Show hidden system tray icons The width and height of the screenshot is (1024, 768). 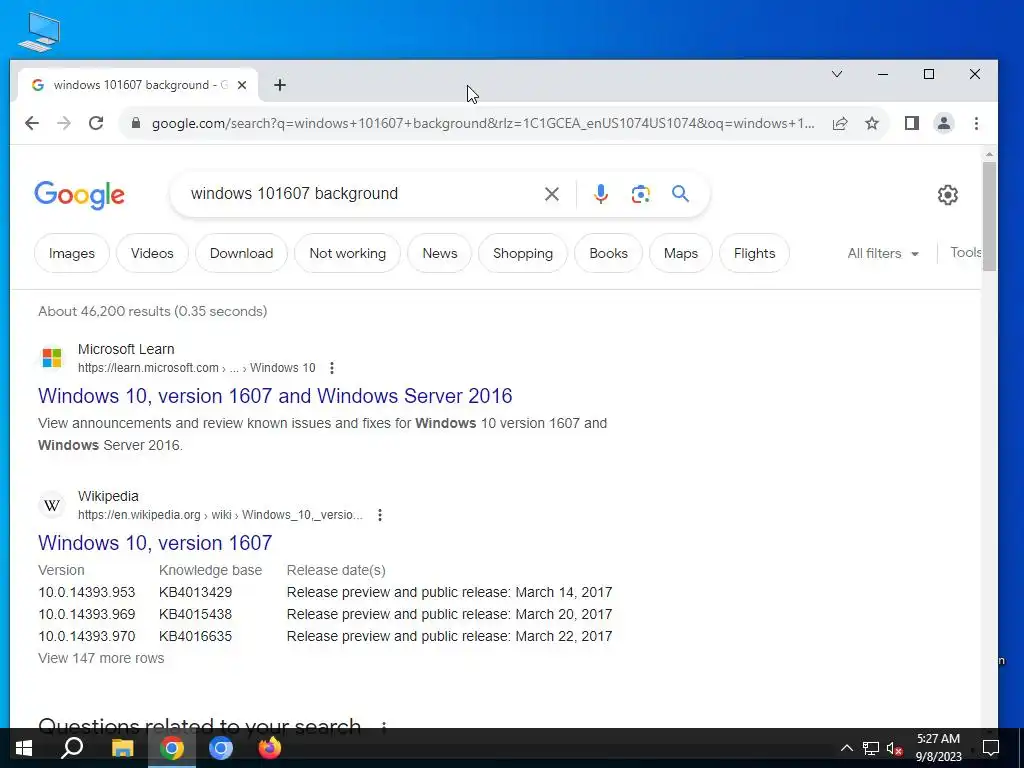click(x=846, y=748)
